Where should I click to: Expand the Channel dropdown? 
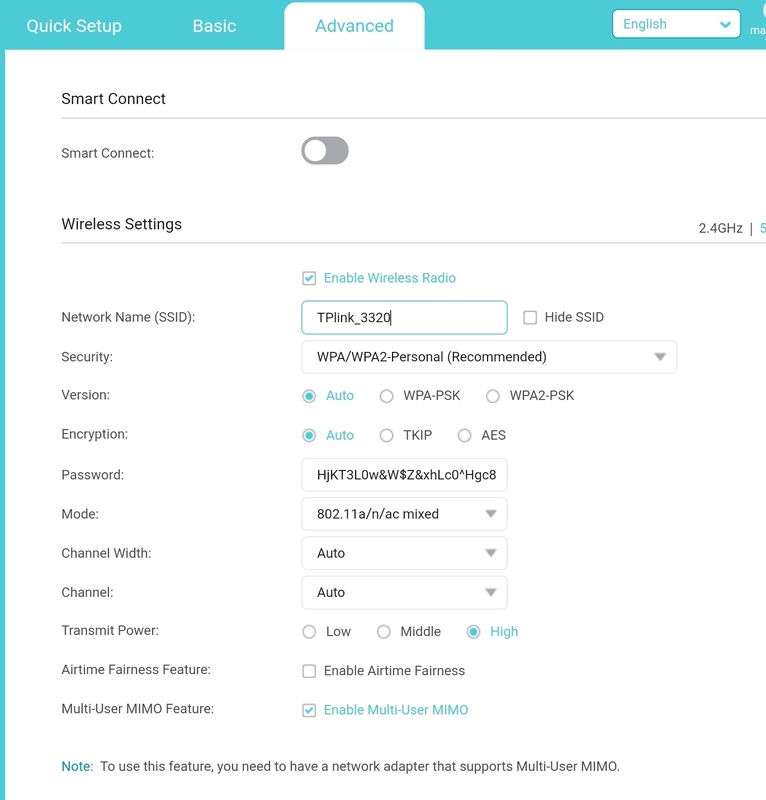(x=404, y=592)
